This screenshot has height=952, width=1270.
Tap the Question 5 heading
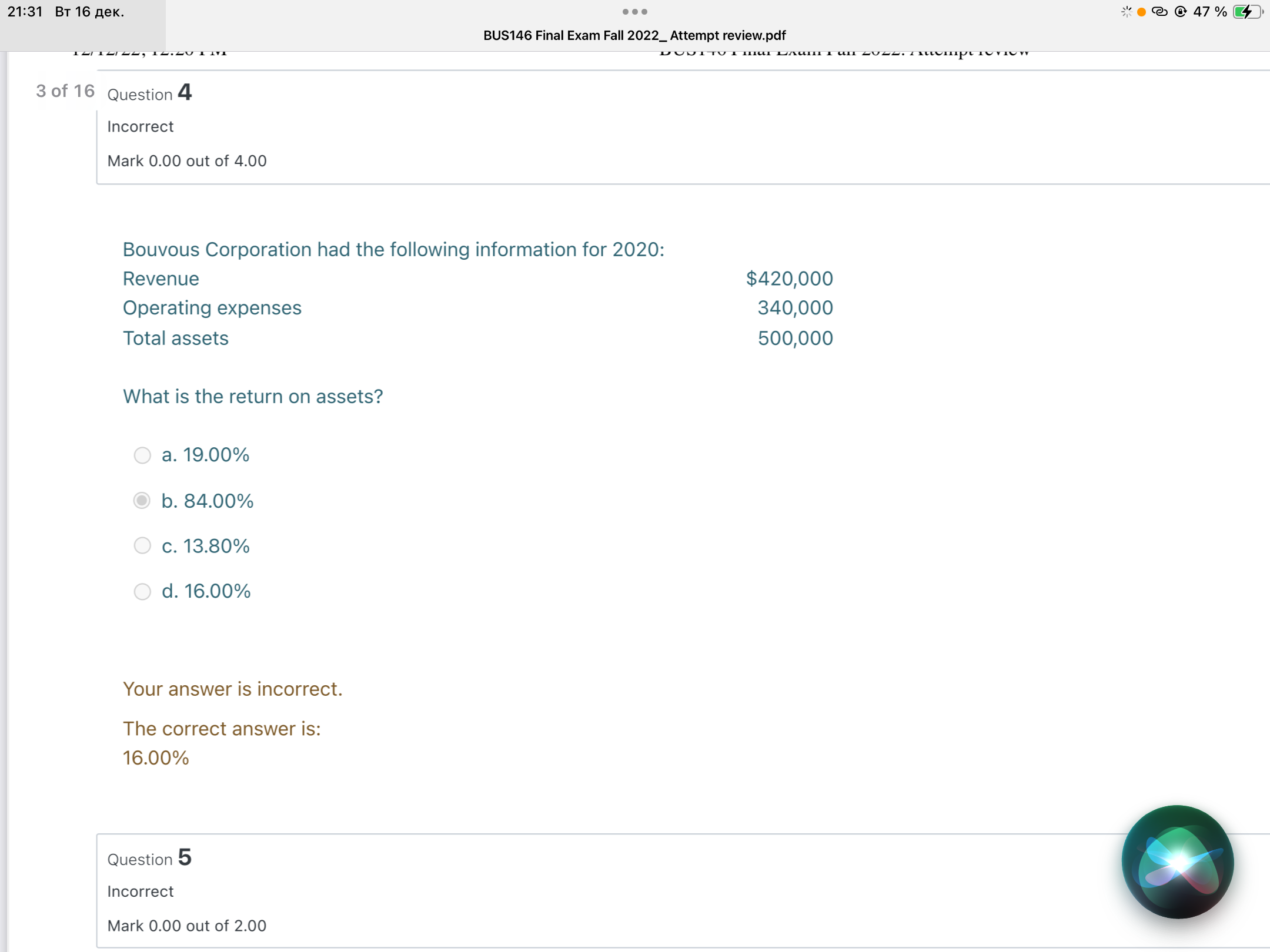[149, 858]
